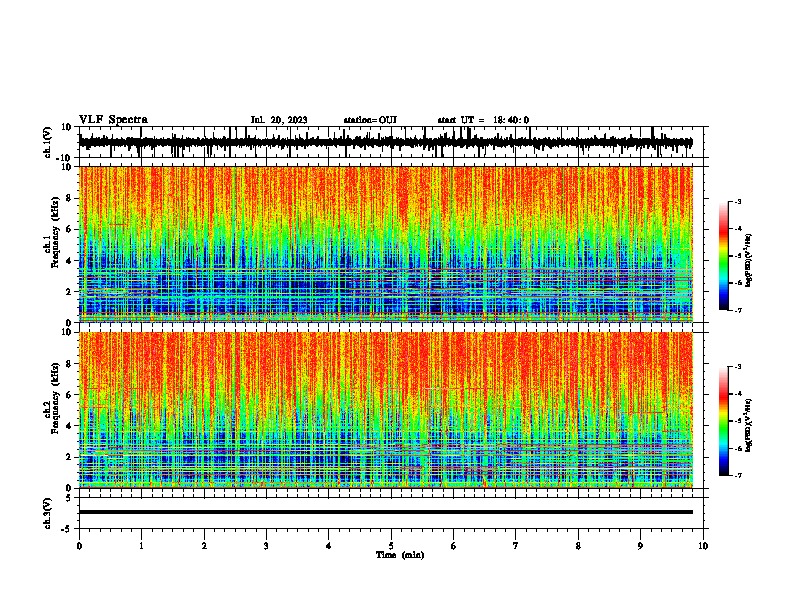
Task: Click the ch.3 flat voltage trace
Action: tap(386, 512)
